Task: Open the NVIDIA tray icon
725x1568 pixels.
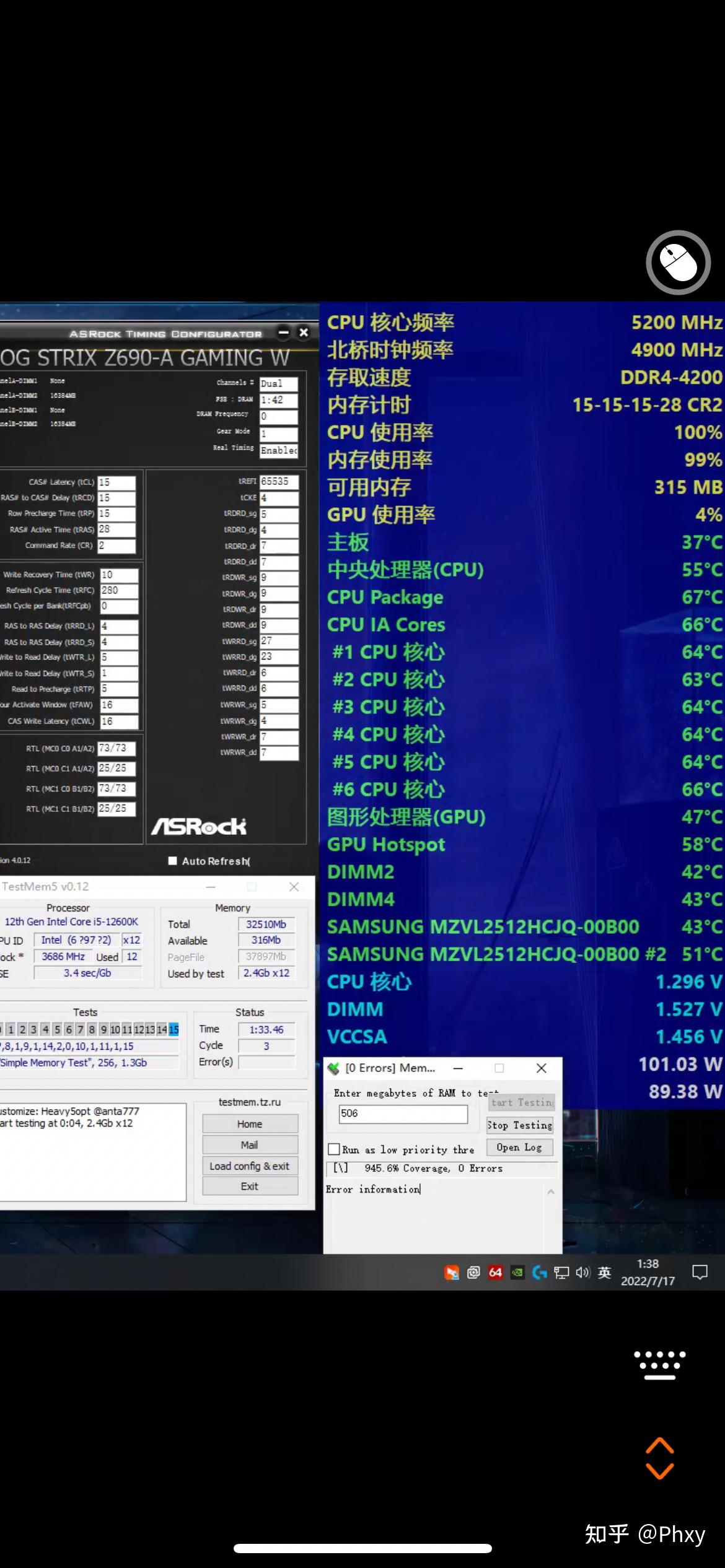Action: [517, 1273]
